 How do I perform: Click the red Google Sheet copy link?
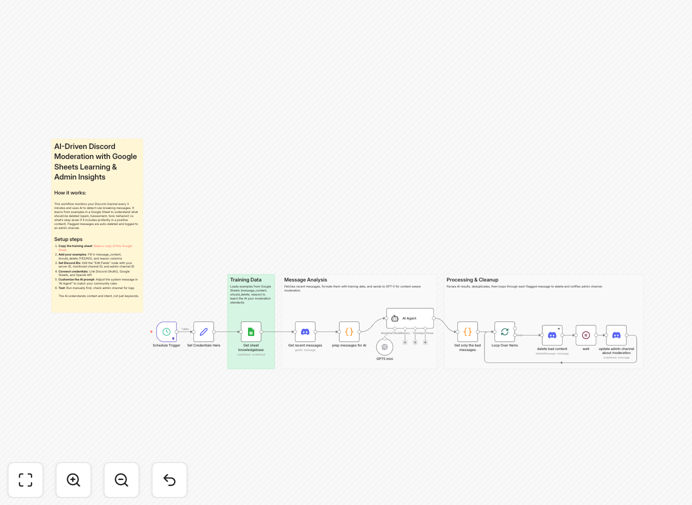coord(113,247)
